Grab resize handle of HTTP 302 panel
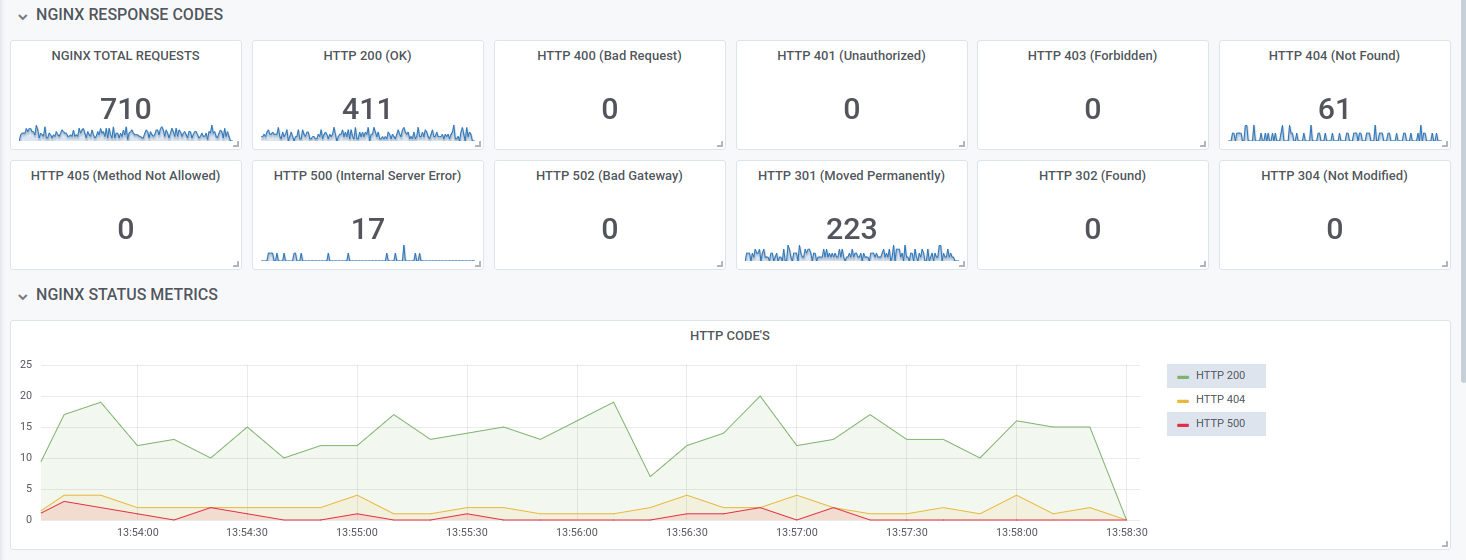The width and height of the screenshot is (1466, 560). coord(1203,264)
